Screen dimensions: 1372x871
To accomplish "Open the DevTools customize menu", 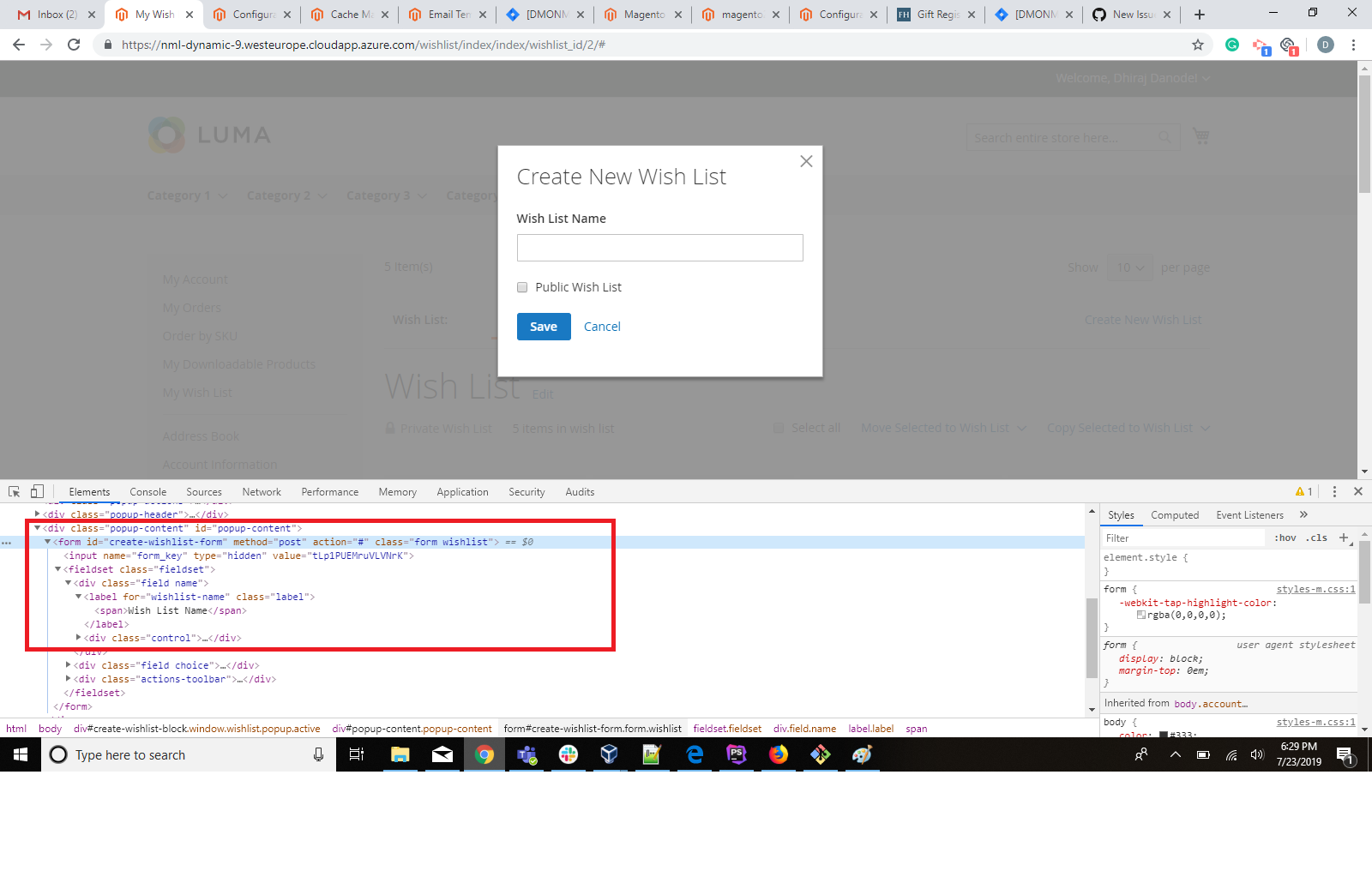I will click(x=1335, y=491).
